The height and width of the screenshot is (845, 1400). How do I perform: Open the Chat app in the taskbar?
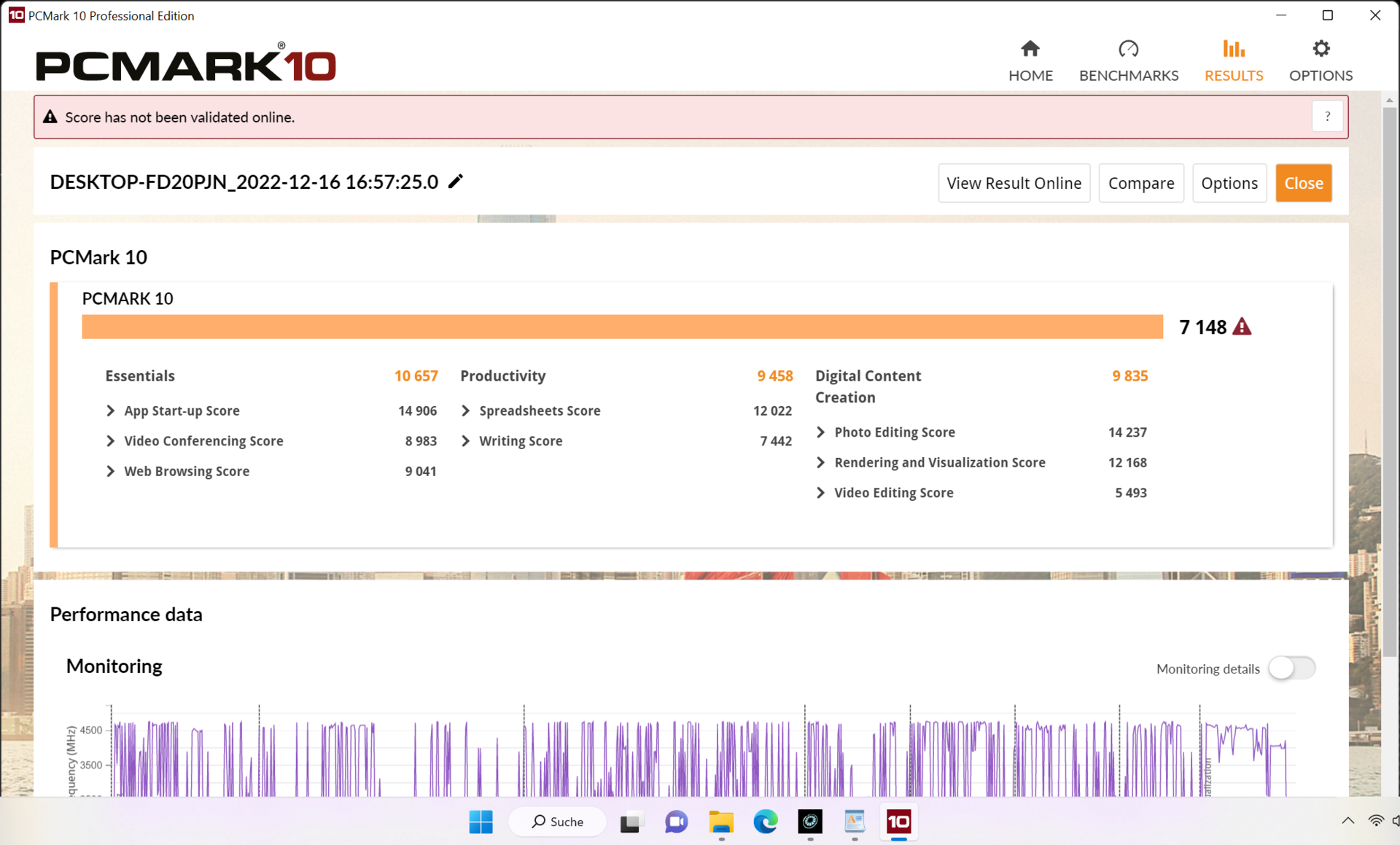point(676,822)
